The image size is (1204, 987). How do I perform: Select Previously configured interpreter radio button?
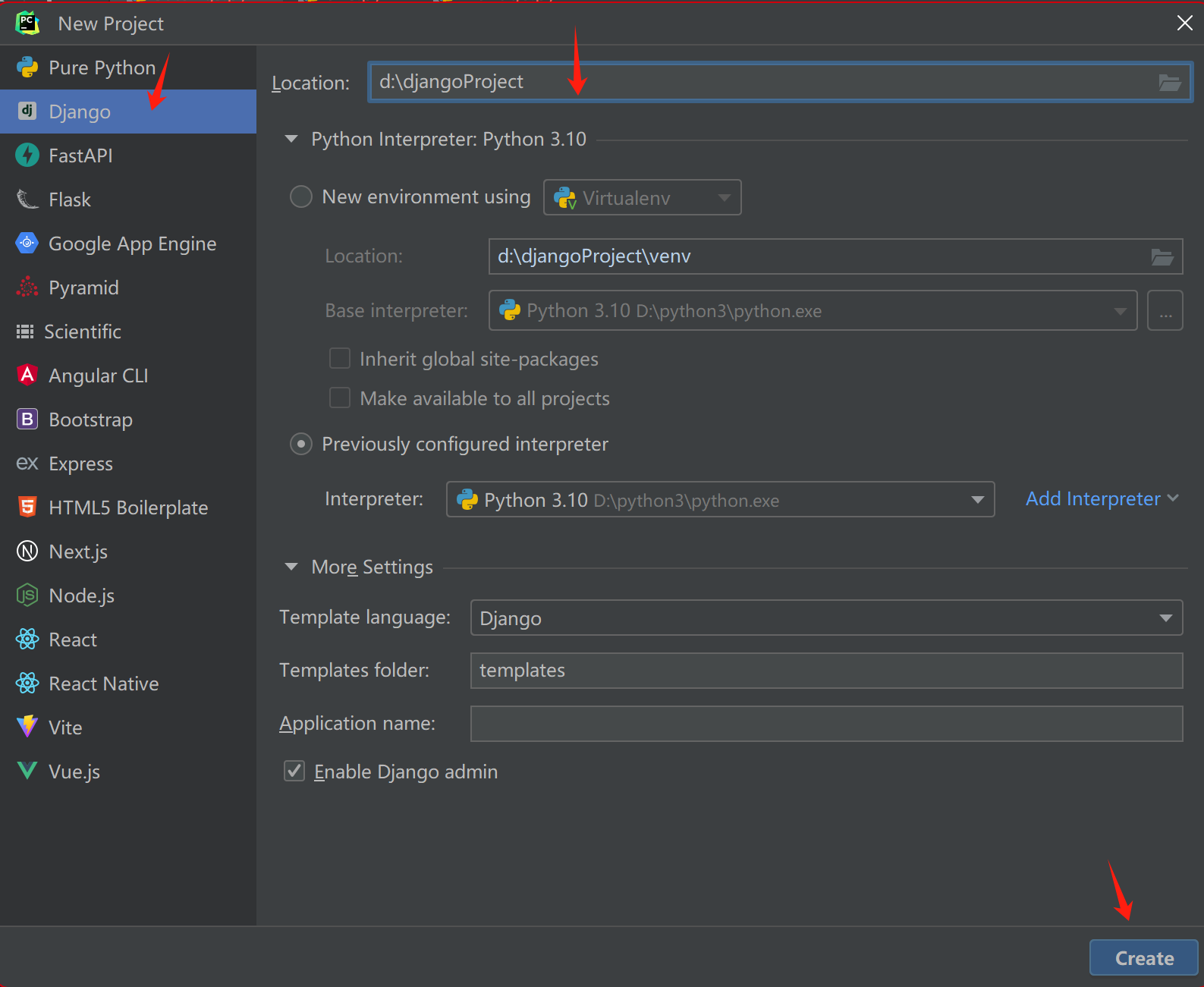coord(301,445)
